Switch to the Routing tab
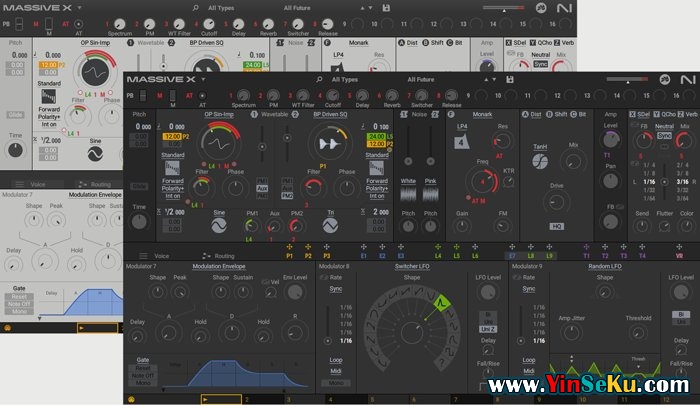This screenshot has width=700, height=405. click(x=224, y=256)
